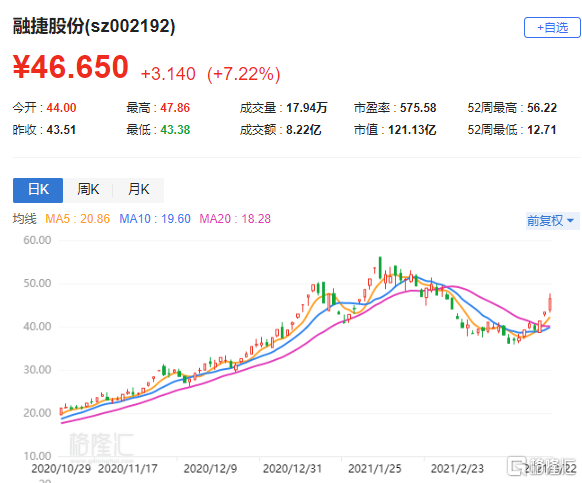The height and width of the screenshot is (483, 582).
Task: Click the 今开 value 44.00
Action: pos(61,108)
